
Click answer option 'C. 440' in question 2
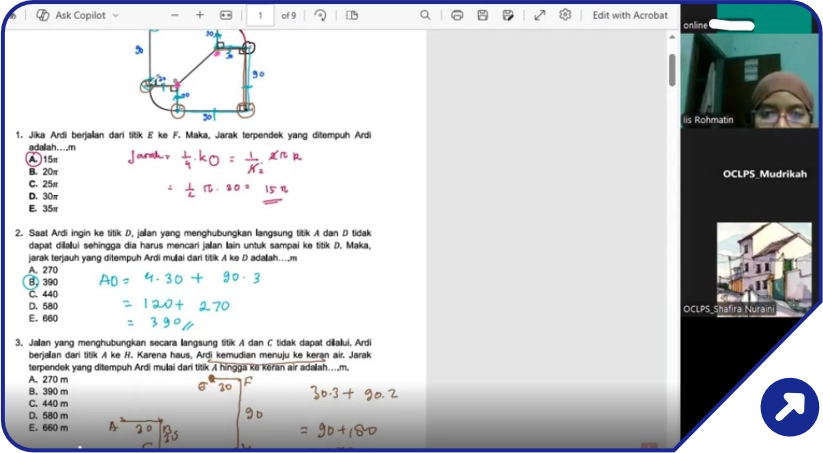coord(44,294)
